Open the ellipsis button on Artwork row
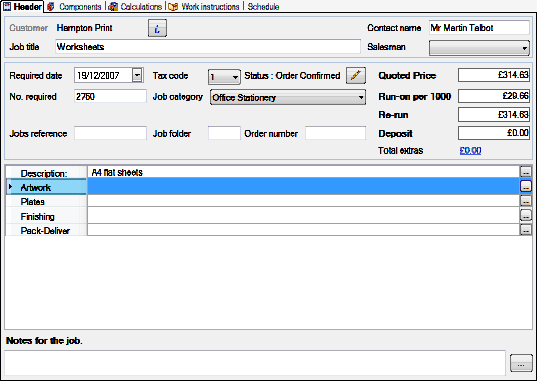Viewport: 537px width, 381px height. tap(526, 186)
